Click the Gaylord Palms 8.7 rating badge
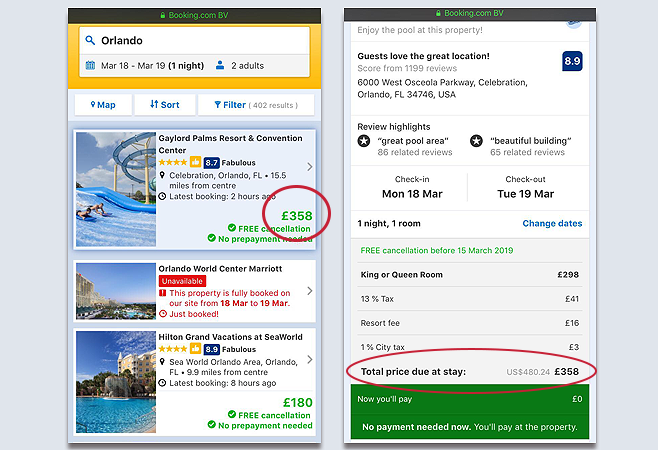The width and height of the screenshot is (658, 450). tap(212, 163)
